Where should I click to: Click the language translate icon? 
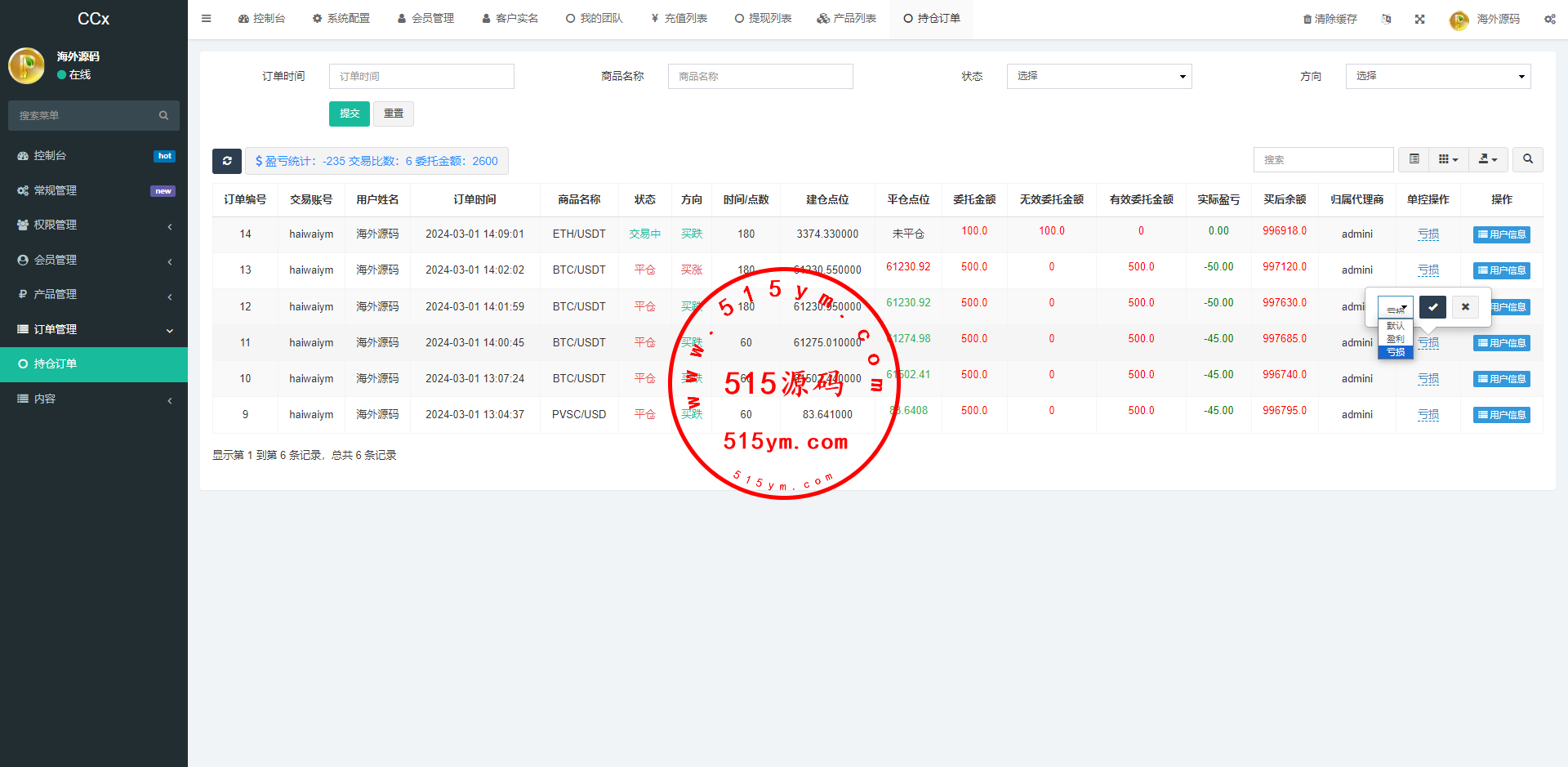[1386, 19]
